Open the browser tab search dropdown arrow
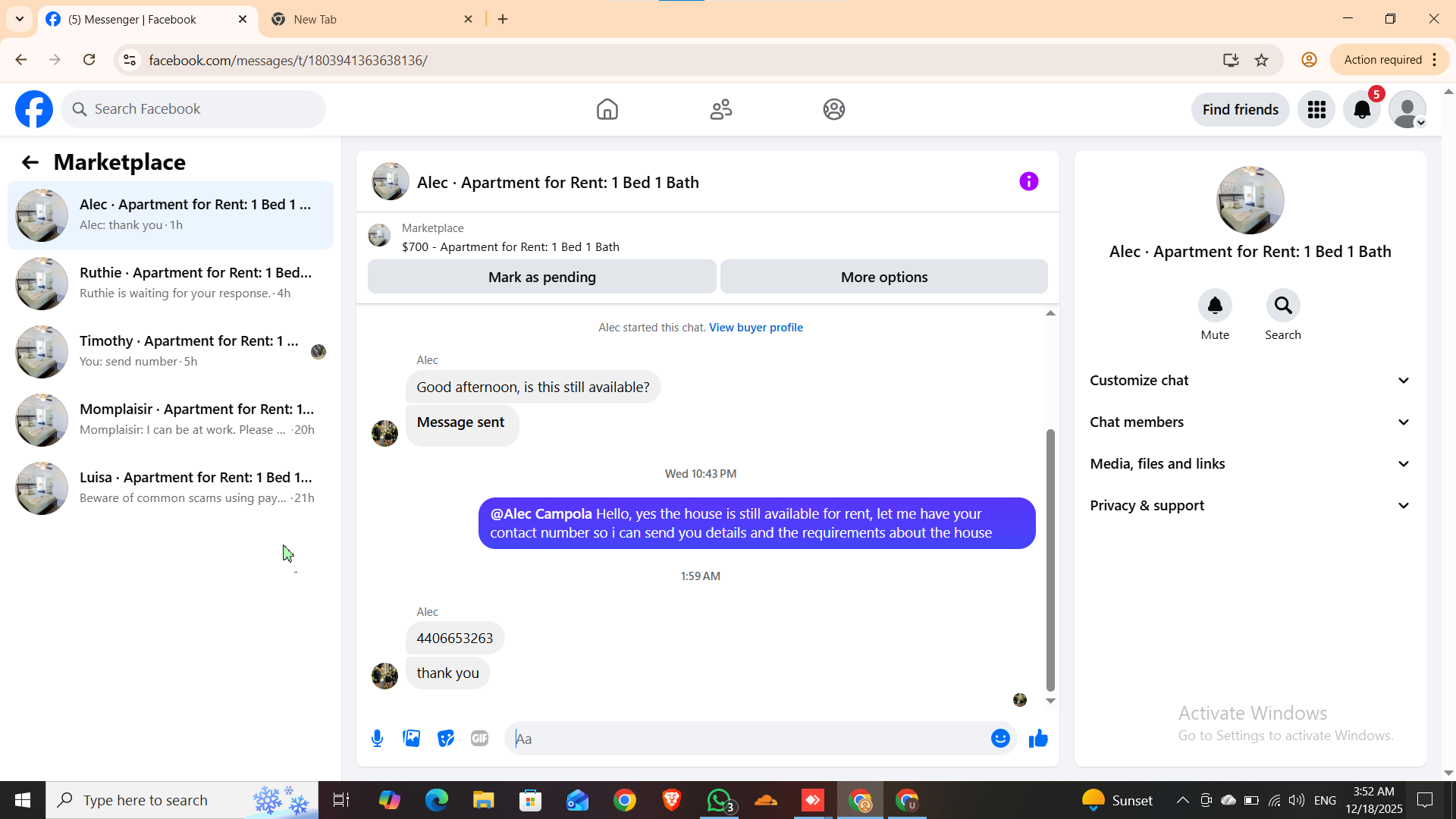 tap(20, 19)
